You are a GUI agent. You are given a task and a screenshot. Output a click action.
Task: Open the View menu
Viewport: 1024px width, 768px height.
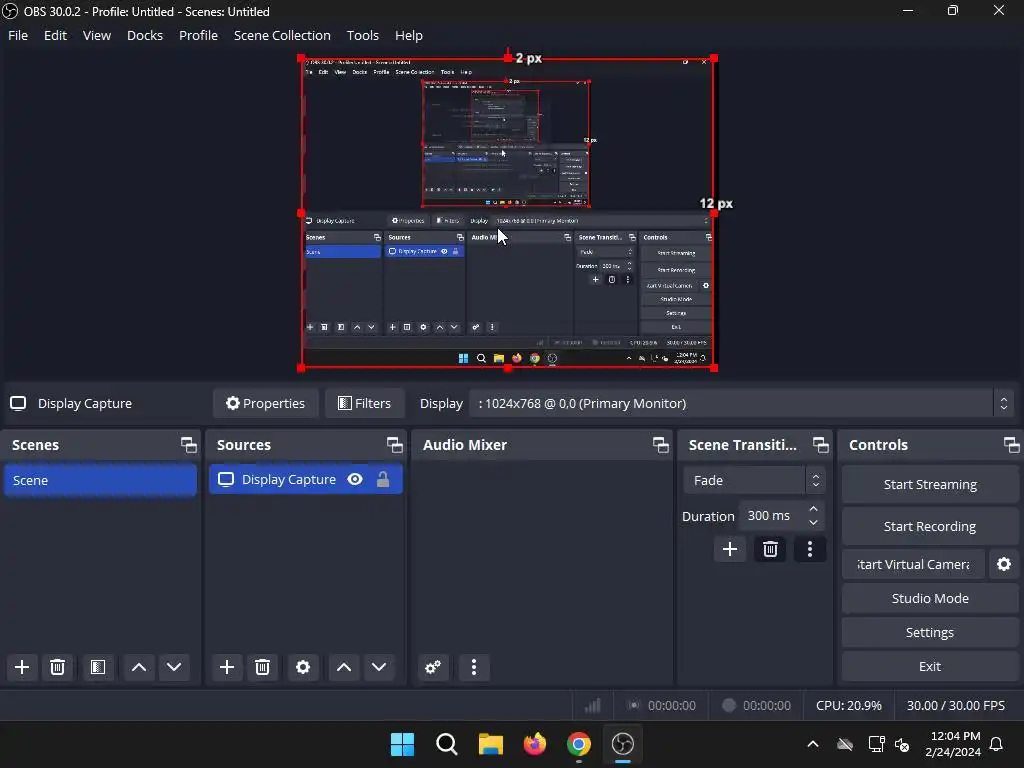click(97, 35)
